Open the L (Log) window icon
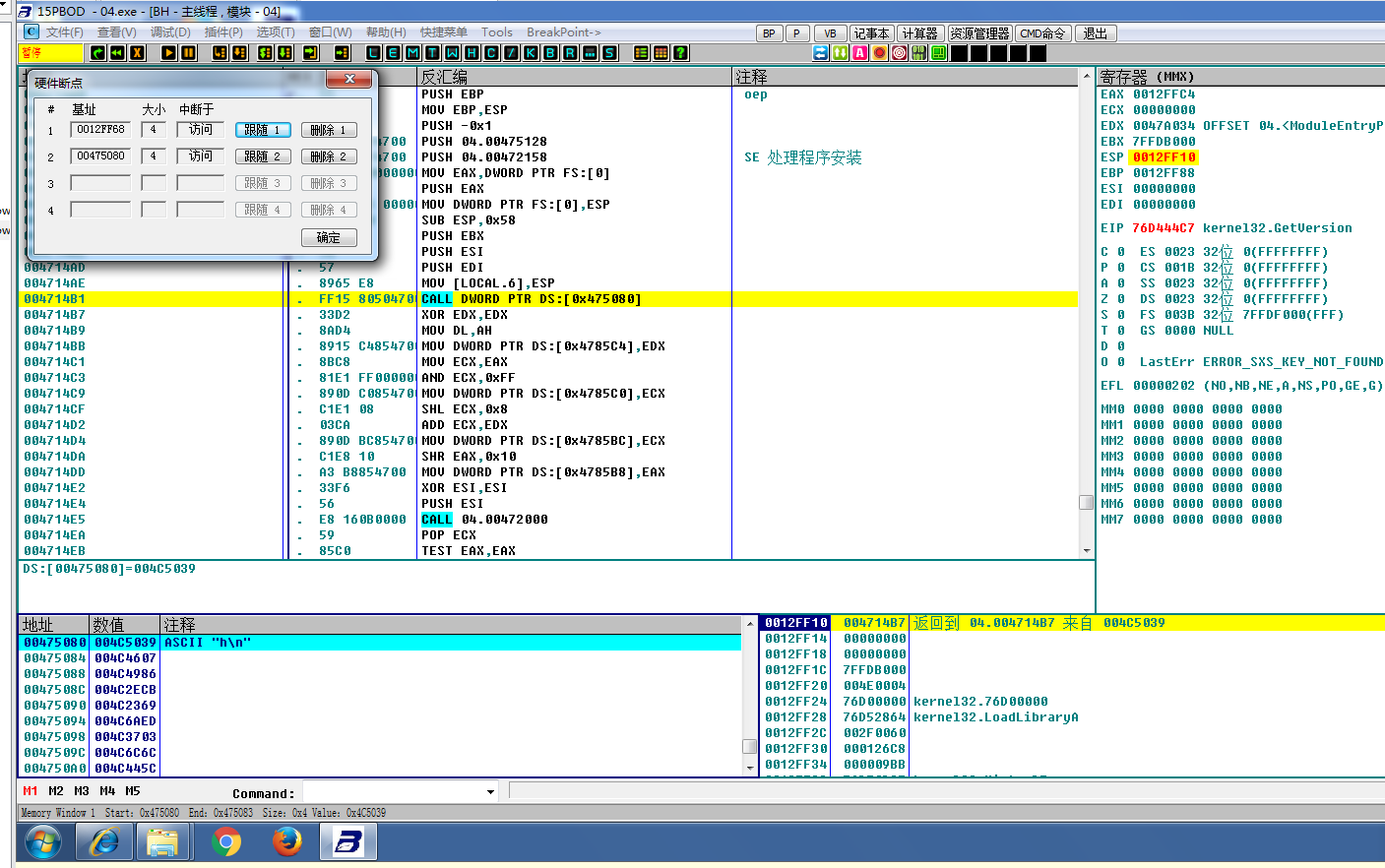 point(374,53)
